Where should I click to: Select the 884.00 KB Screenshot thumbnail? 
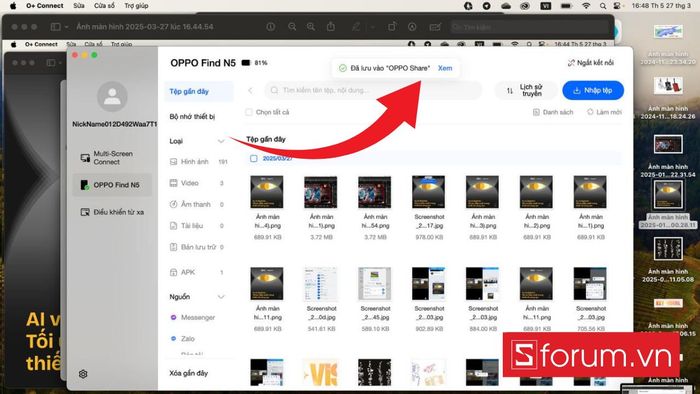[483, 284]
